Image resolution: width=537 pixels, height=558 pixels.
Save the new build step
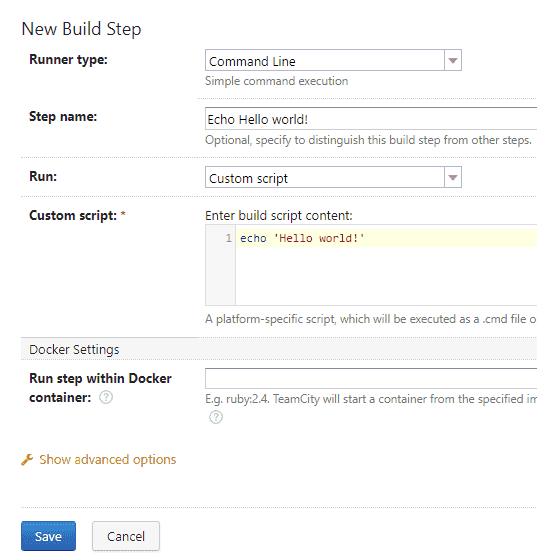pos(48,536)
